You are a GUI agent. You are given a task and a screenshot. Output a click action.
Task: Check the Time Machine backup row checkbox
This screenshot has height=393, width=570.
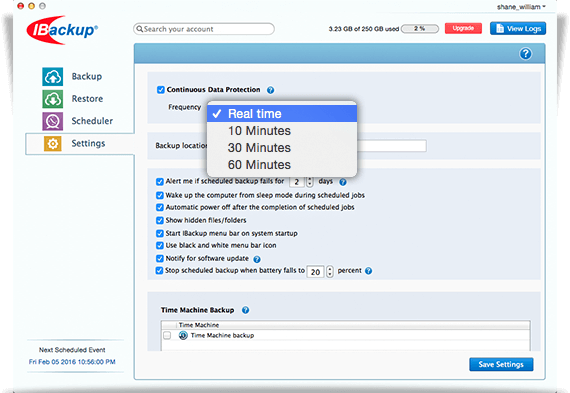(167, 335)
